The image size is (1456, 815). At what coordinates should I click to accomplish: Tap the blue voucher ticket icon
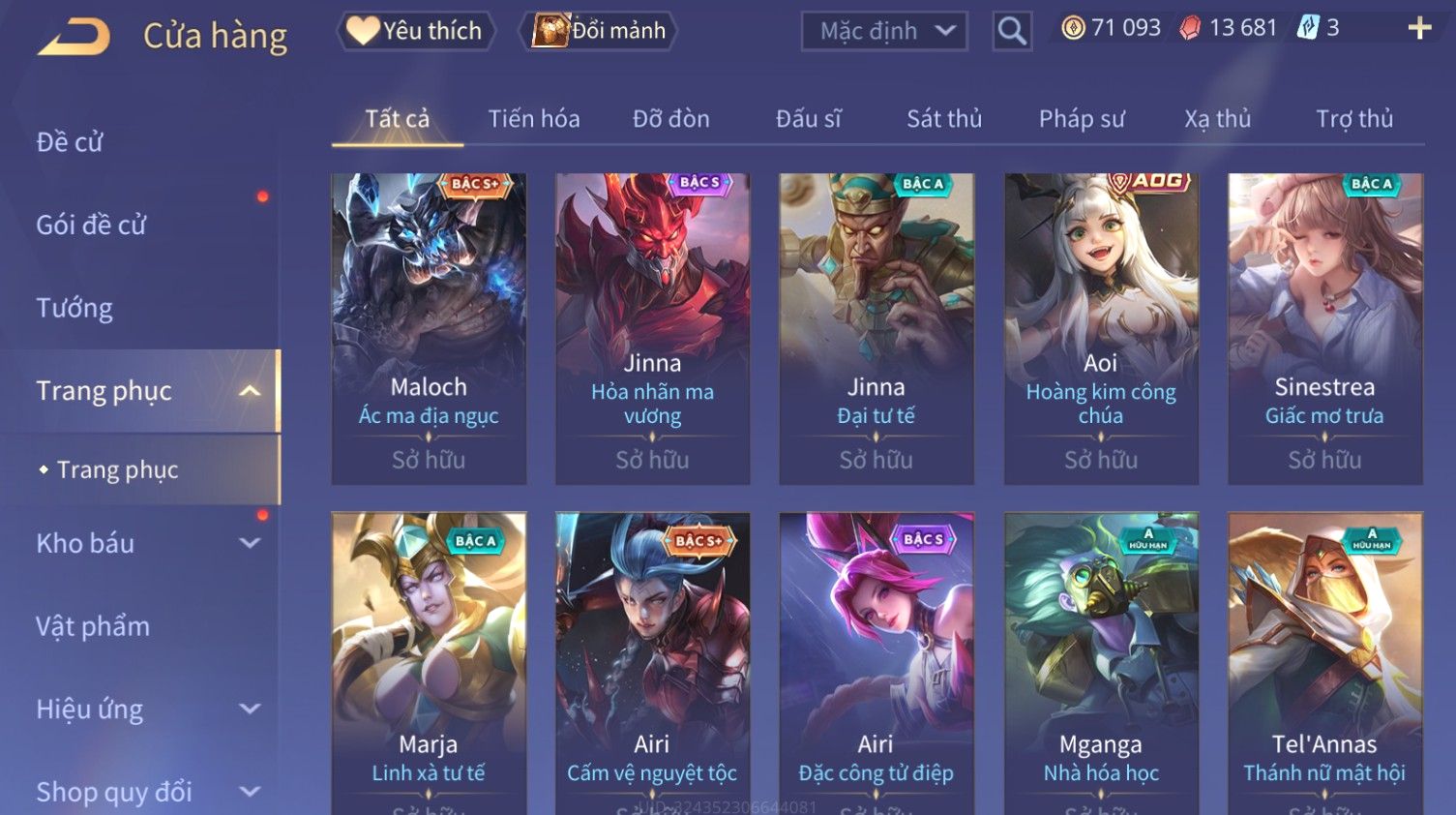1308,27
